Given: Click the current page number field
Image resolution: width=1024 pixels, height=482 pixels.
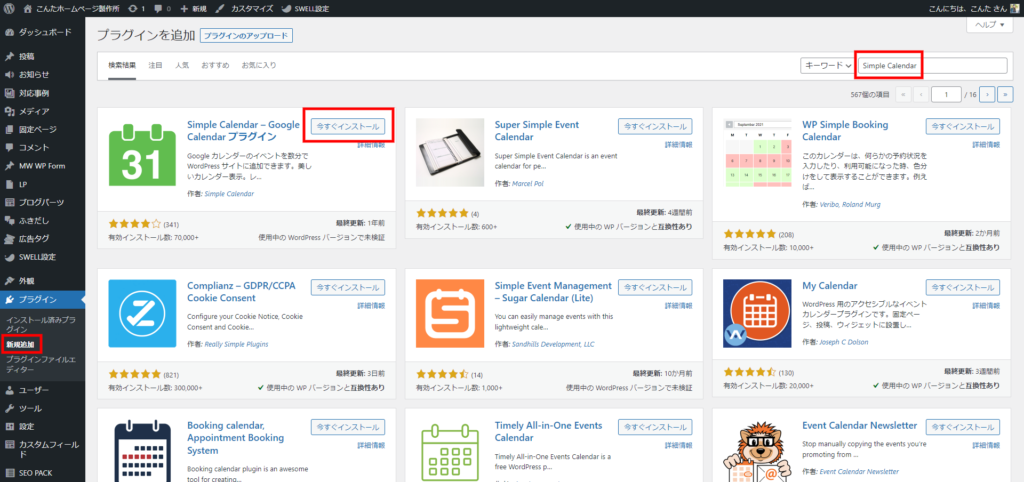Looking at the screenshot, I should click(x=946, y=95).
